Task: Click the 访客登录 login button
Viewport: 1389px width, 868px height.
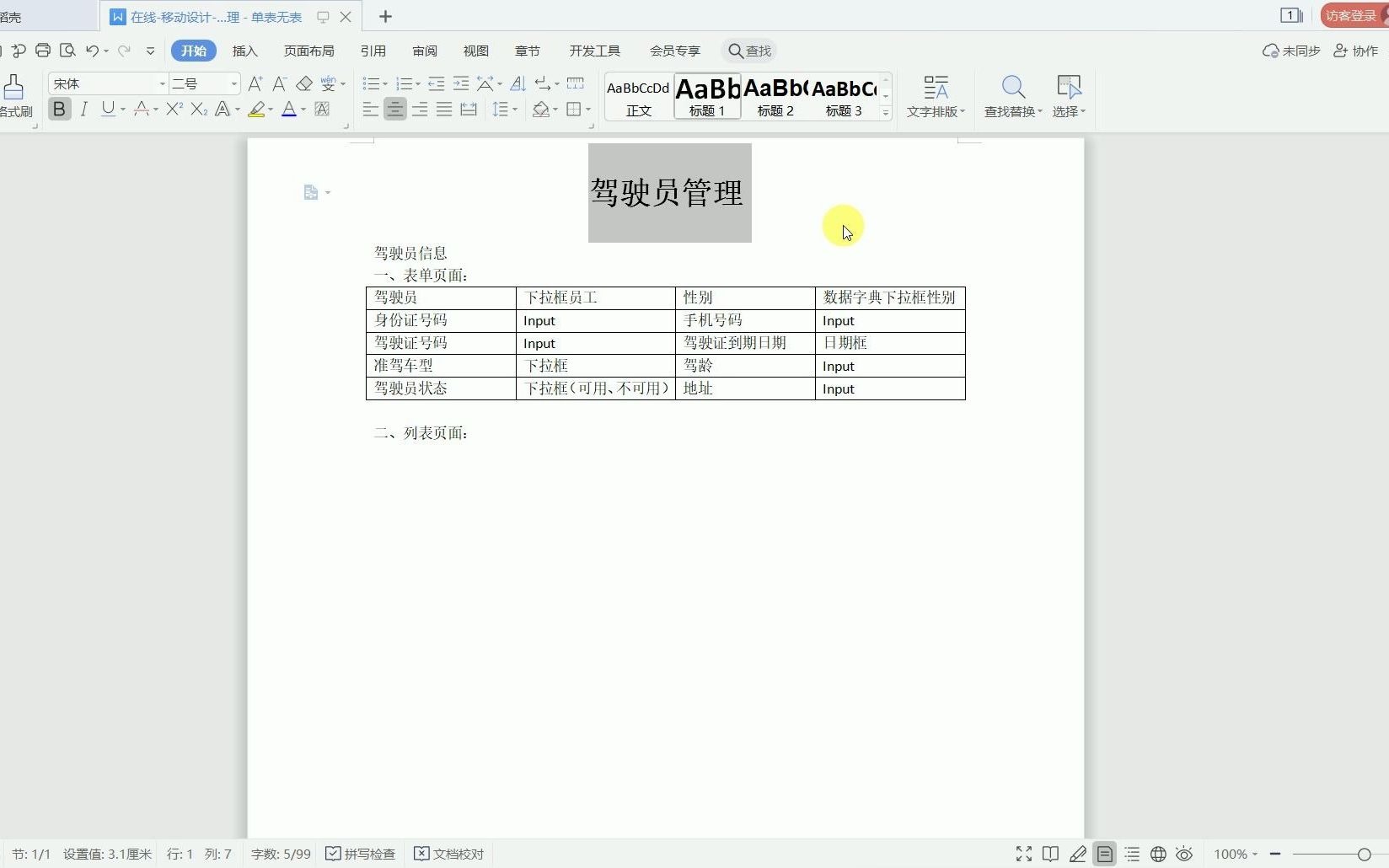Action: (x=1353, y=15)
